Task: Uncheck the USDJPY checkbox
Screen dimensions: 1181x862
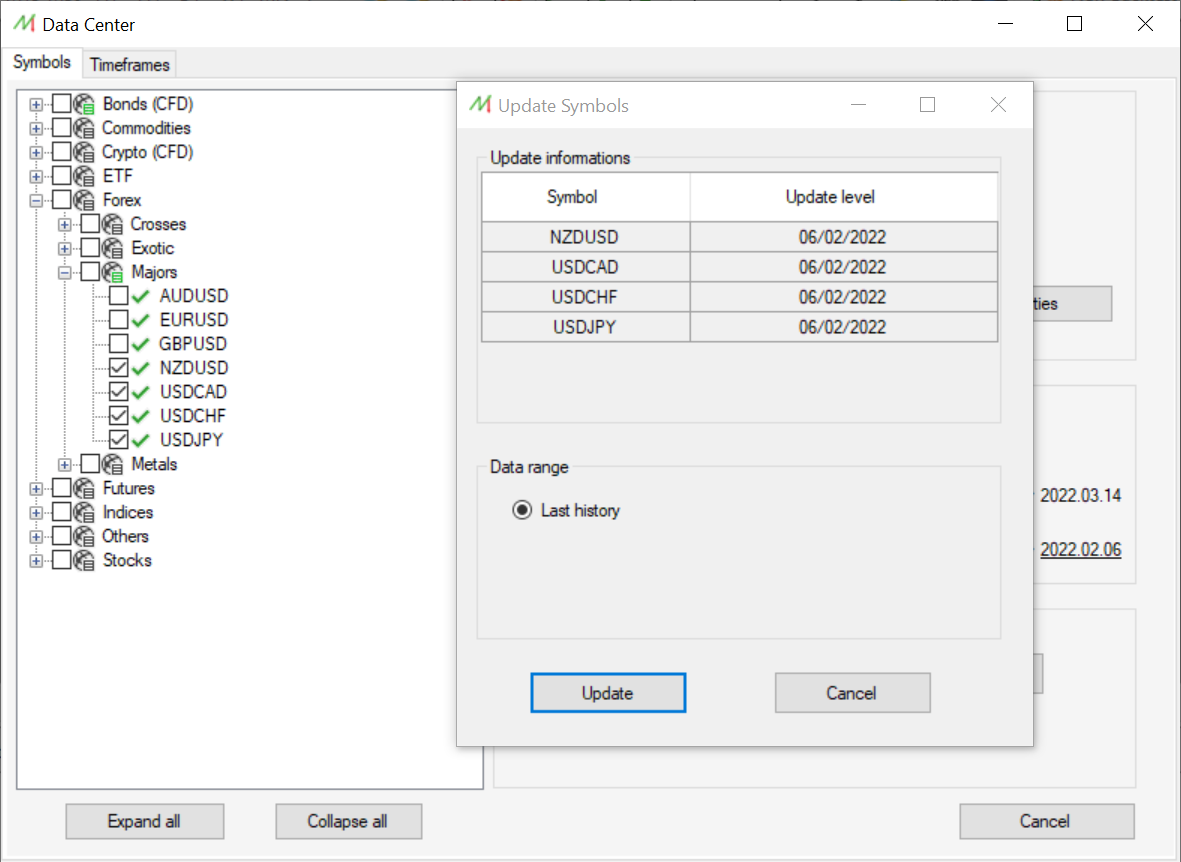Action: (x=119, y=440)
